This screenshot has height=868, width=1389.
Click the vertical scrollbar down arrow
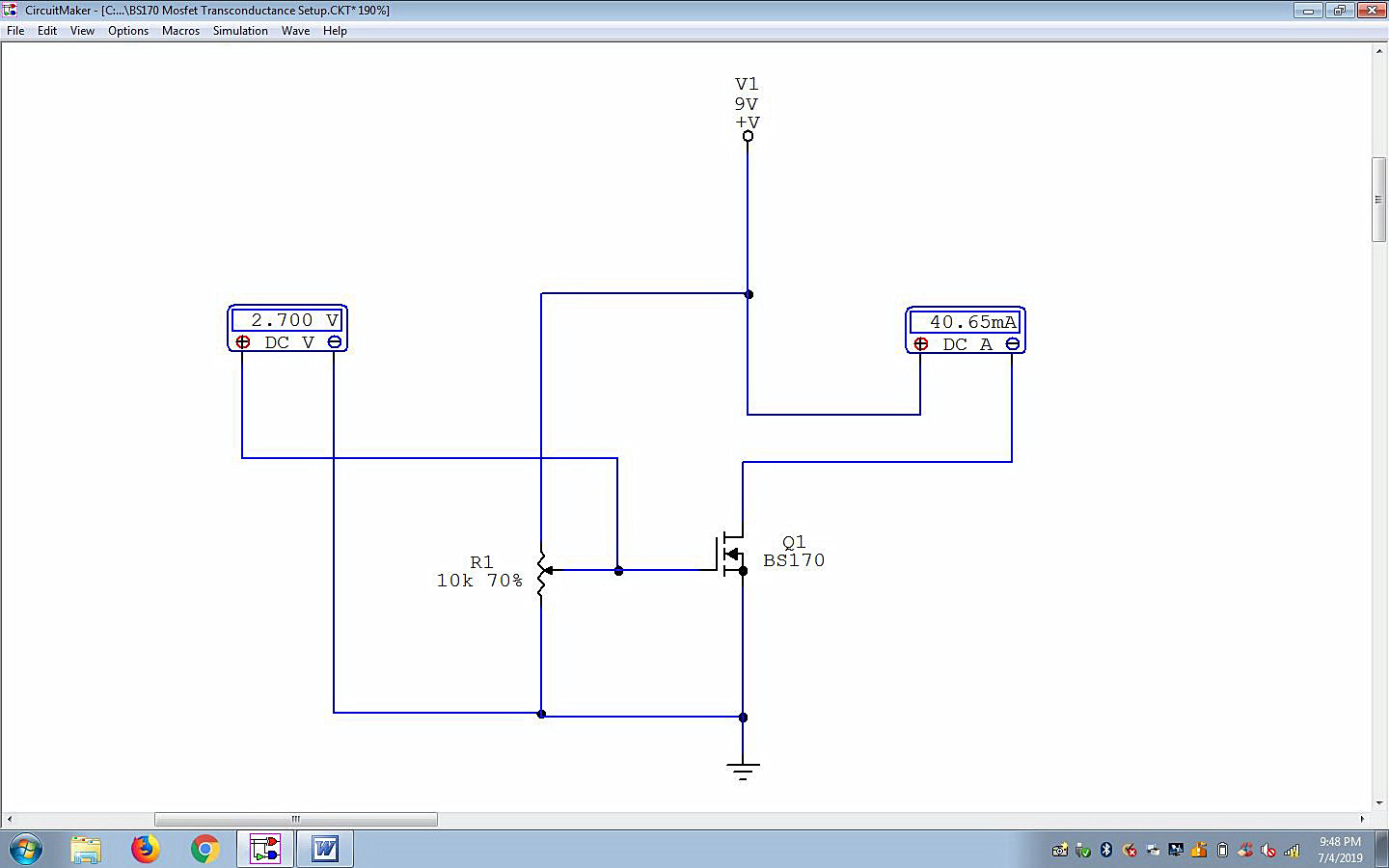point(1379,803)
